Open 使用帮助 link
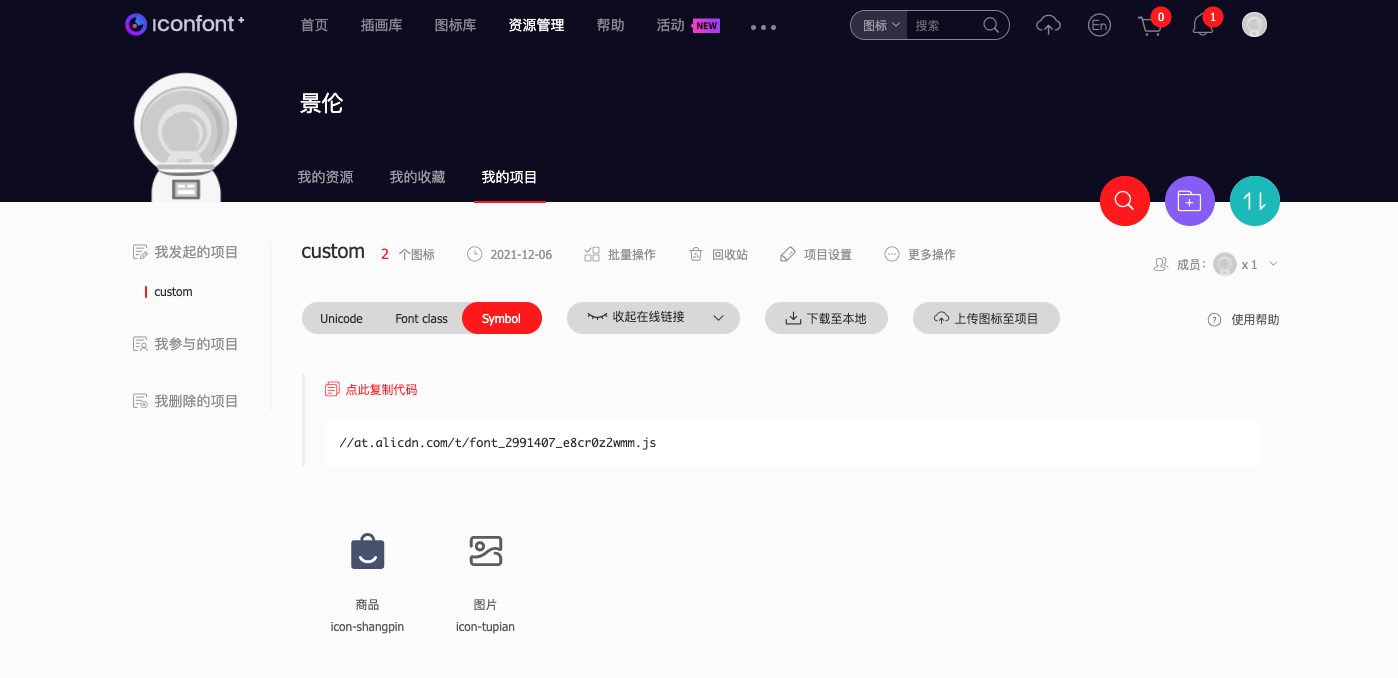 (1255, 320)
